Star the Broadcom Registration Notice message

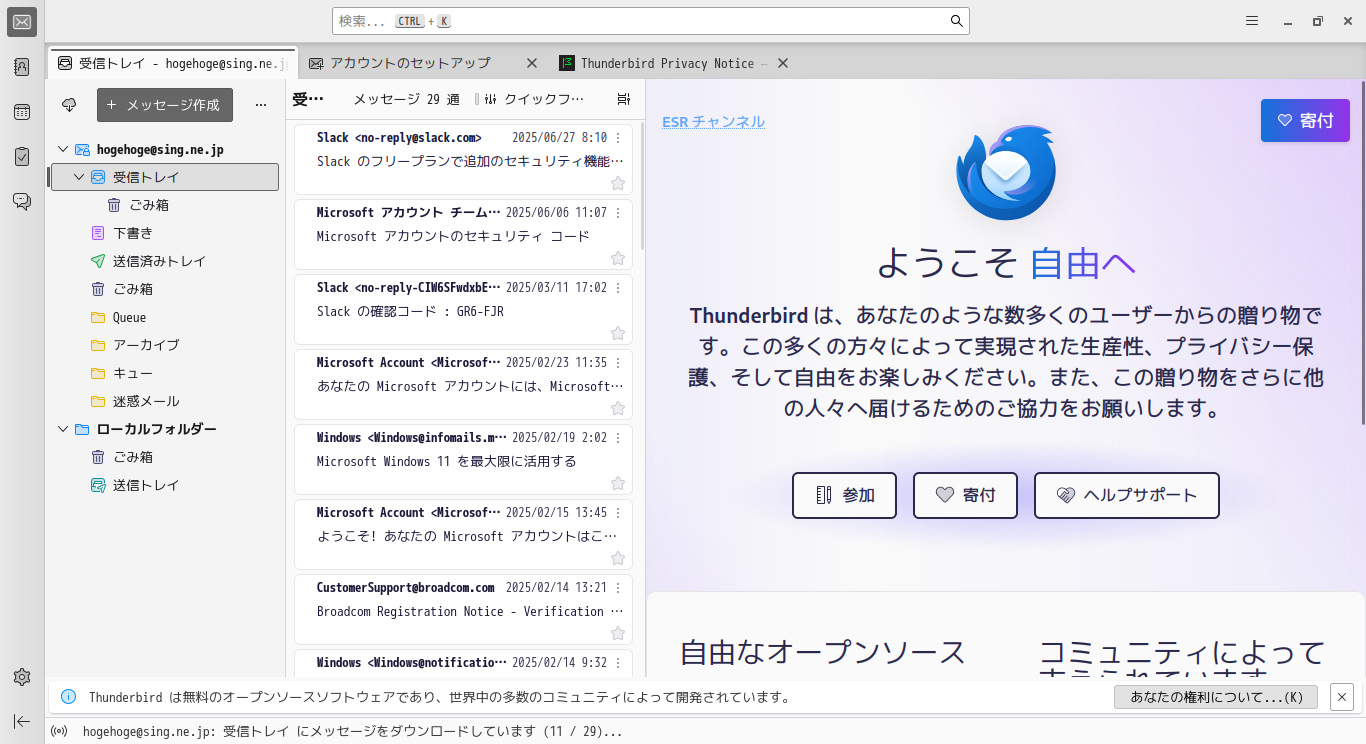click(618, 633)
